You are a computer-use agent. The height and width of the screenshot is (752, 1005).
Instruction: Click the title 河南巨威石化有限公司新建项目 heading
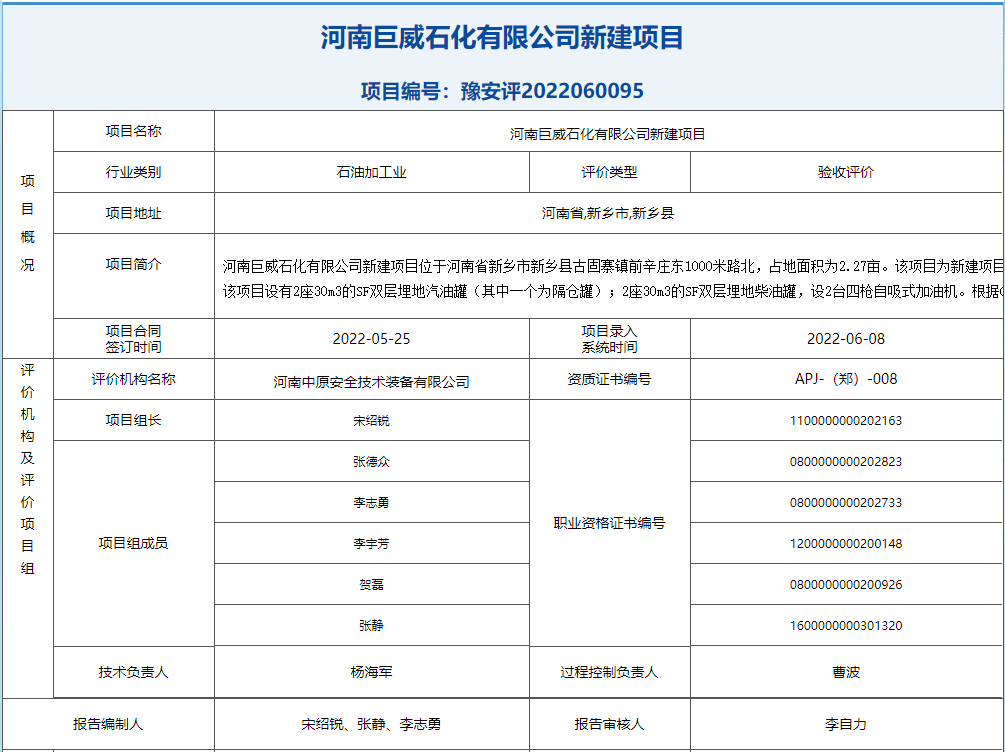(502, 37)
